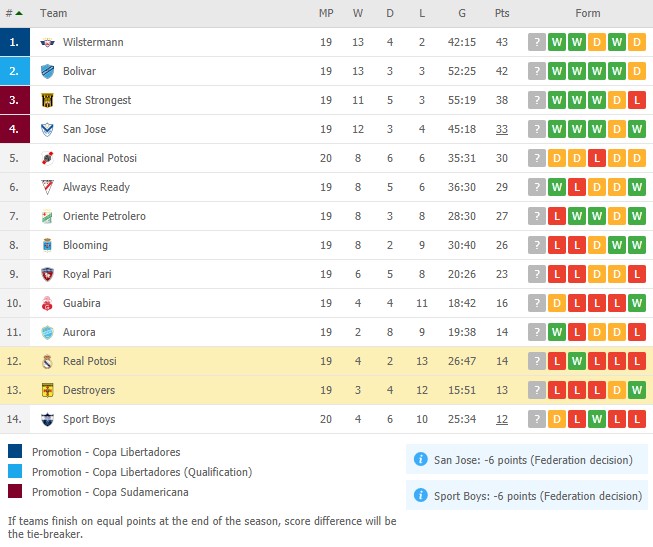This screenshot has width=653, height=547.
Task: Click the Bolivar team logo
Action: (x=47, y=71)
